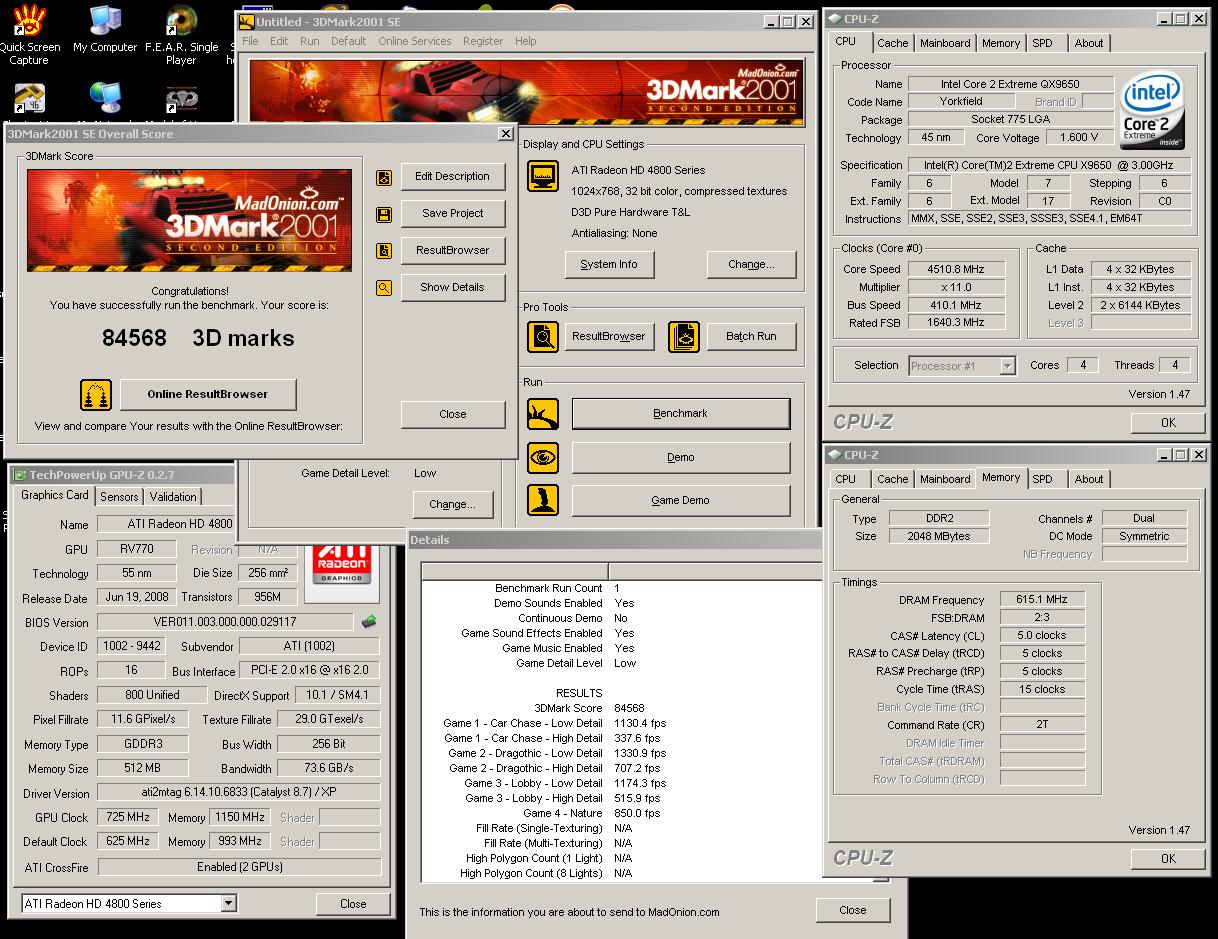The height and width of the screenshot is (939, 1218).
Task: Click the Batch Run icon in Pro Tools
Action: (684, 337)
